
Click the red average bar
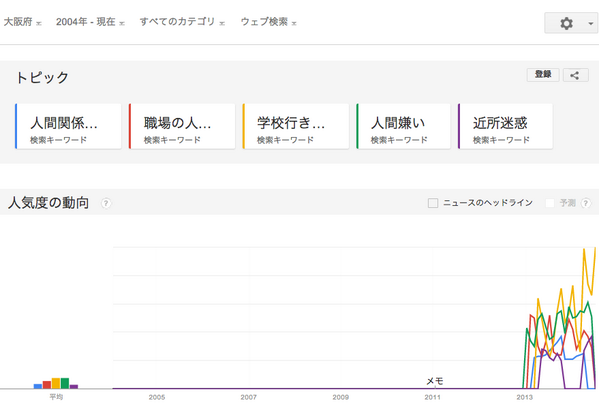(x=47, y=385)
